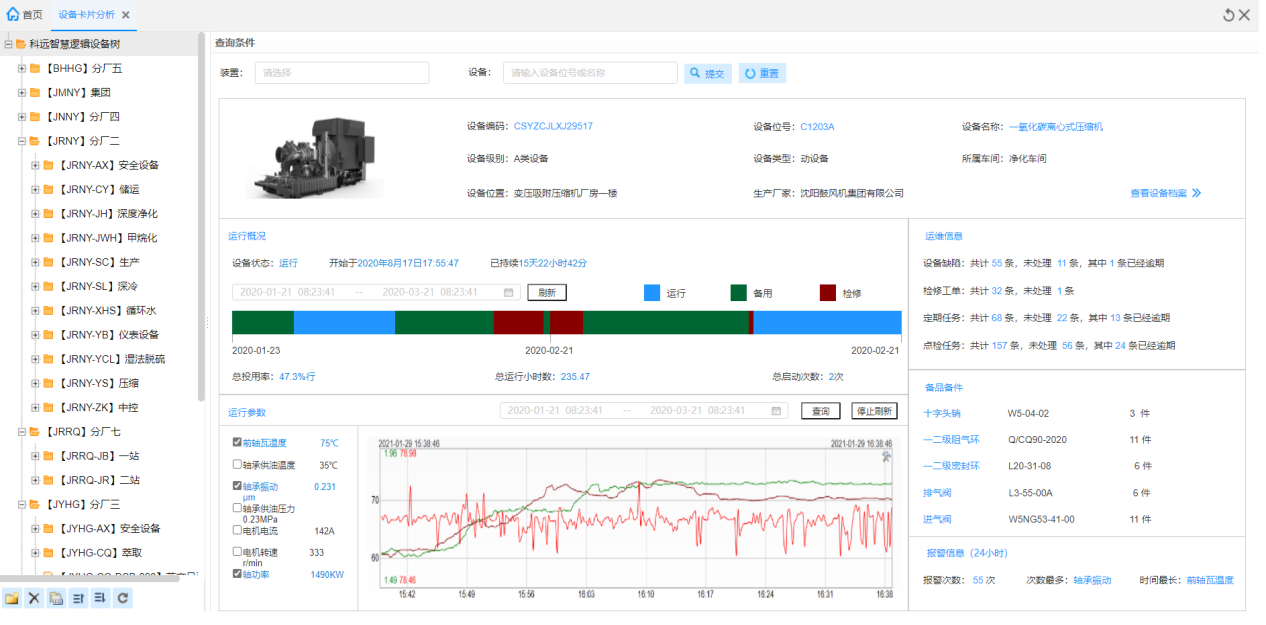Viewport: 1266px width, 625px height.
Task: Click the move down icon in tree toolbar
Action: click(100, 598)
